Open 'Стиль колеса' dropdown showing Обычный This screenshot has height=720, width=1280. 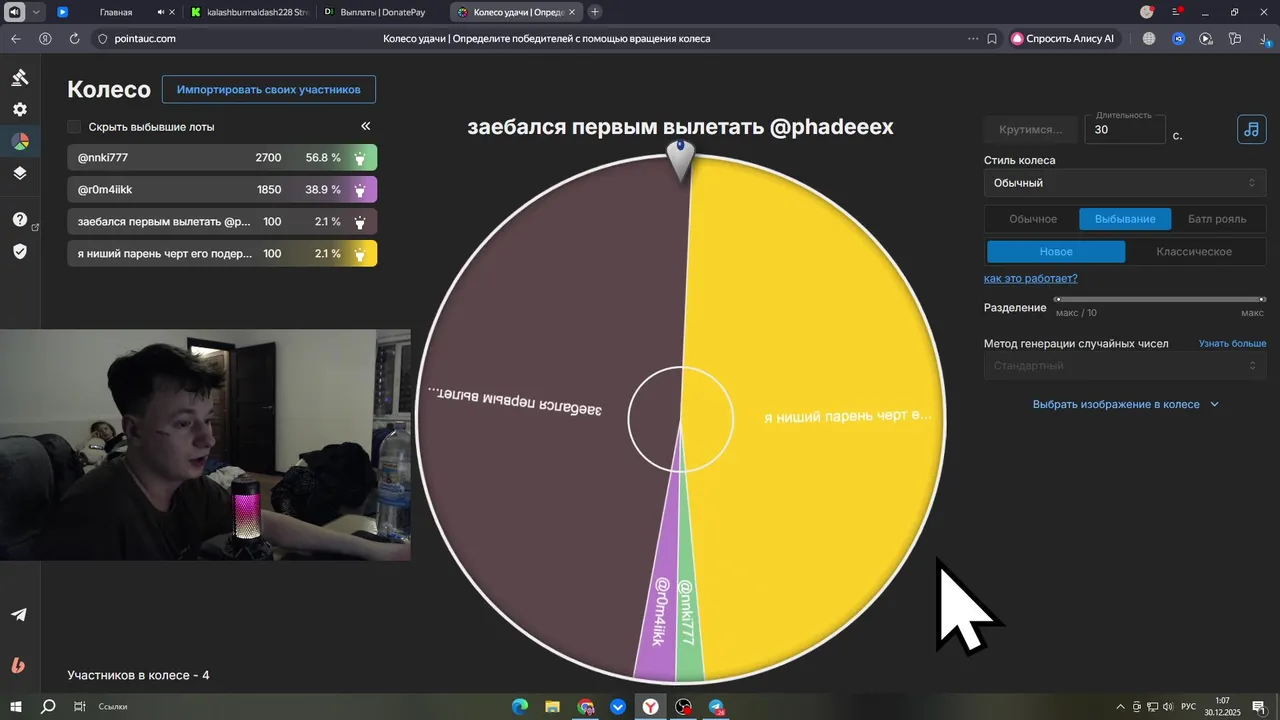(x=1125, y=183)
